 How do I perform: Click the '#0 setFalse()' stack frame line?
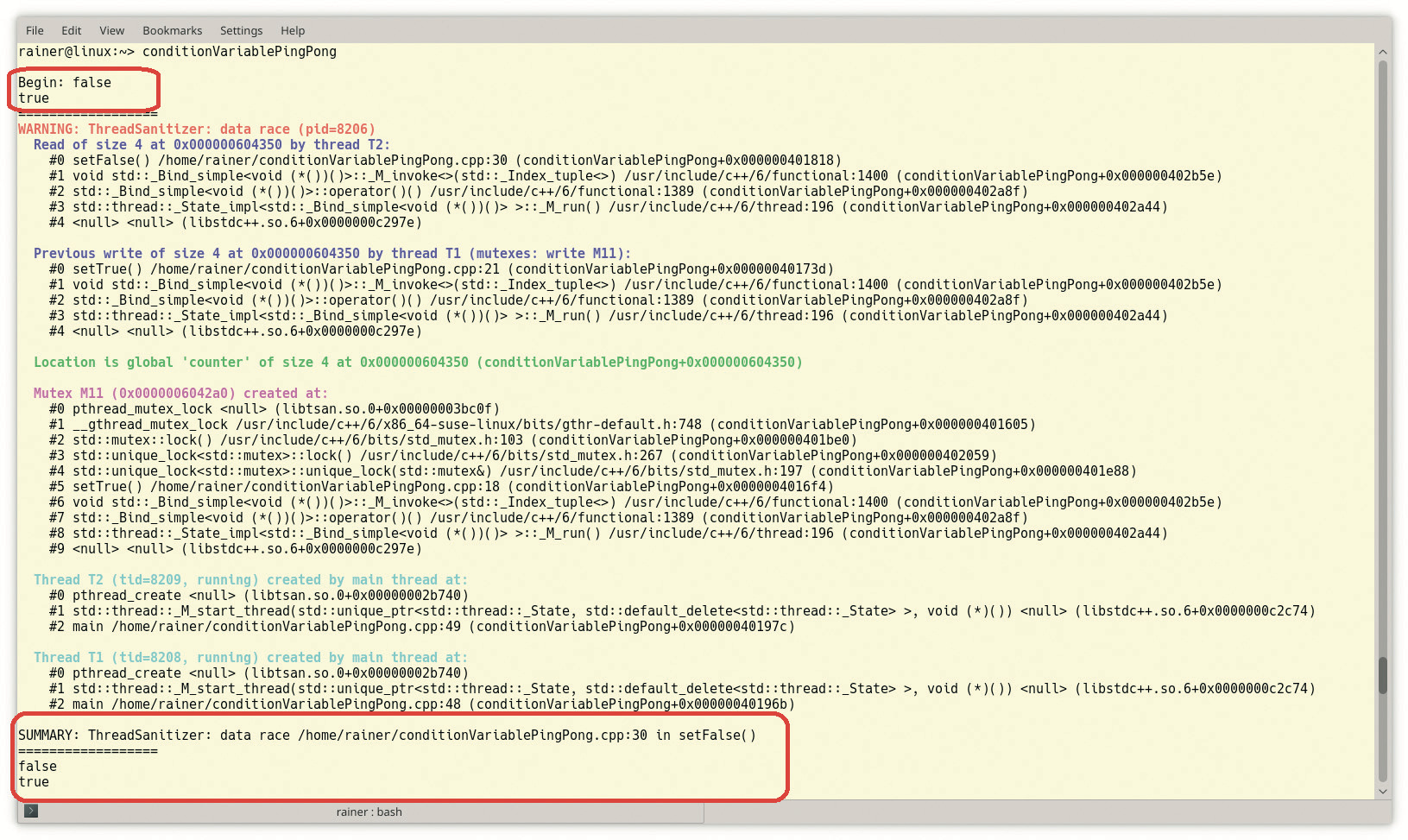click(x=445, y=160)
